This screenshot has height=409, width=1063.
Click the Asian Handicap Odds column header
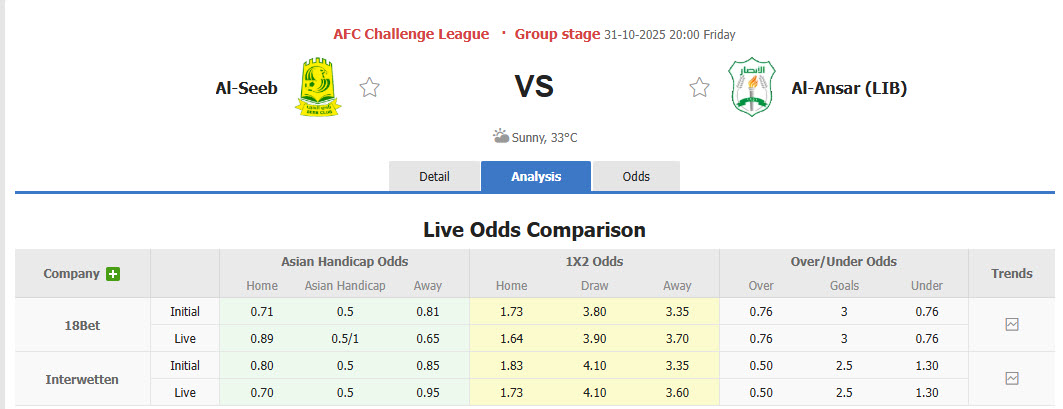point(344,262)
